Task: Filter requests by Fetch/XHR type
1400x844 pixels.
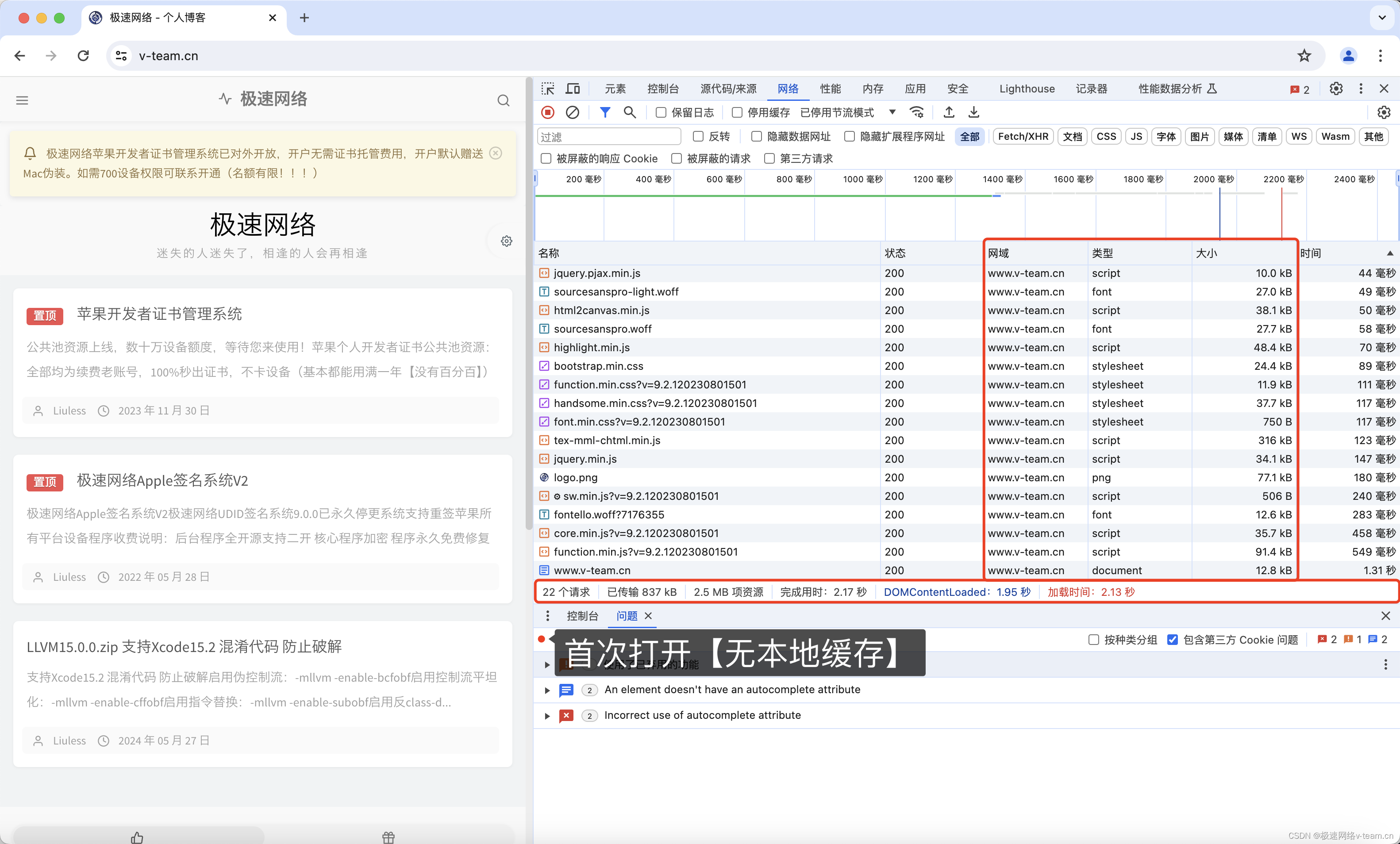Action: (x=1023, y=136)
